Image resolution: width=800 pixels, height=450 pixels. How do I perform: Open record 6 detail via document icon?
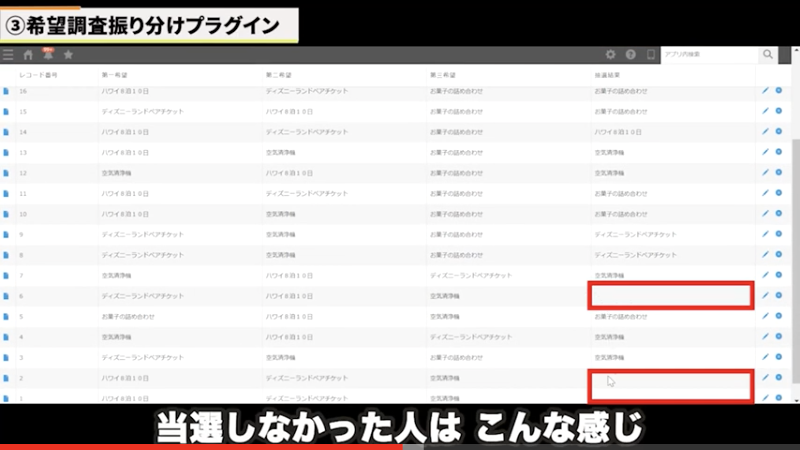[5, 296]
